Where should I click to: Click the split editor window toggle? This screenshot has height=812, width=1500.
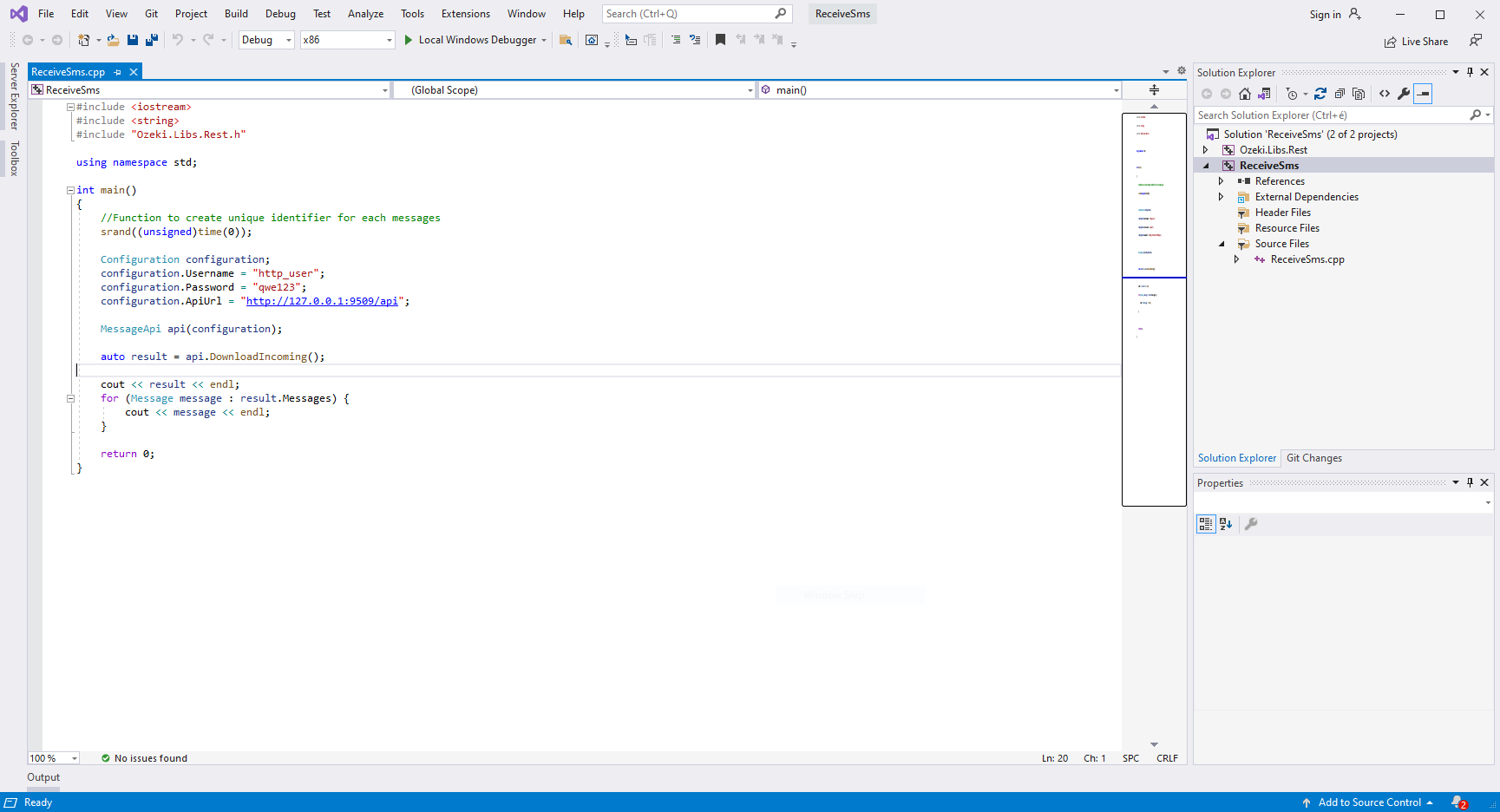point(1154,90)
